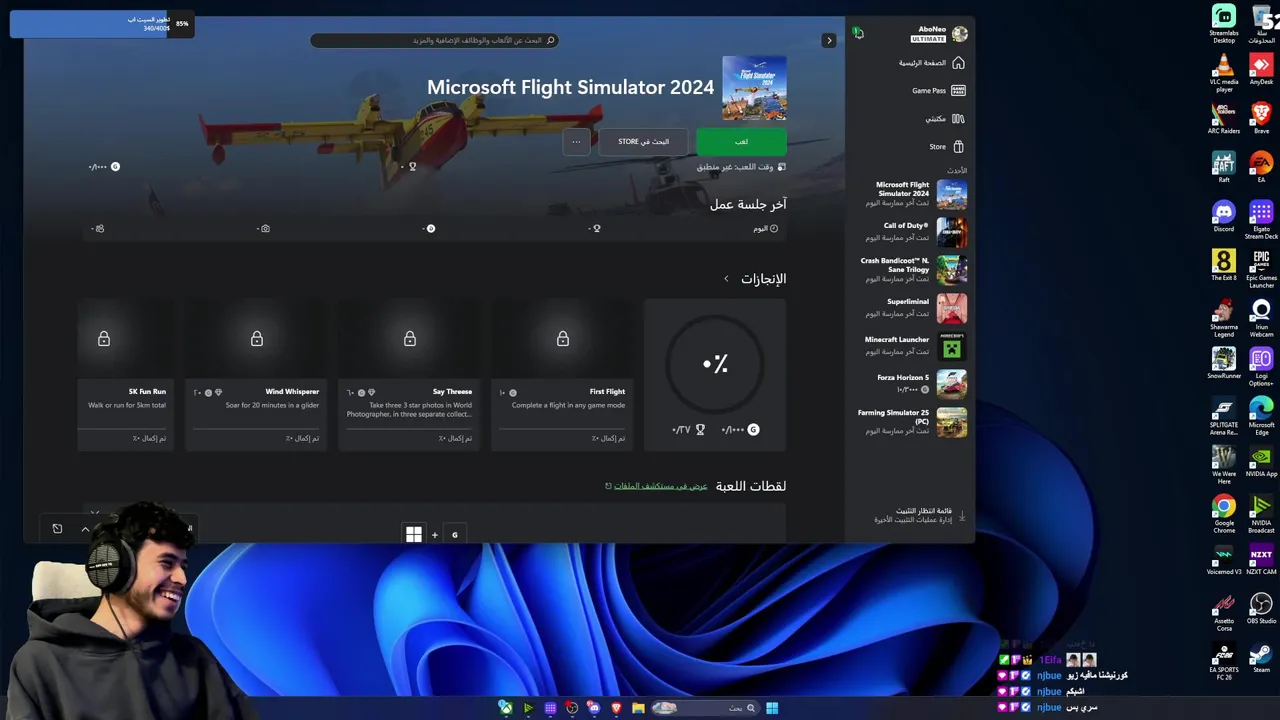Launch Discord desktop icon
This screenshot has height=720, width=1280.
tap(1224, 216)
